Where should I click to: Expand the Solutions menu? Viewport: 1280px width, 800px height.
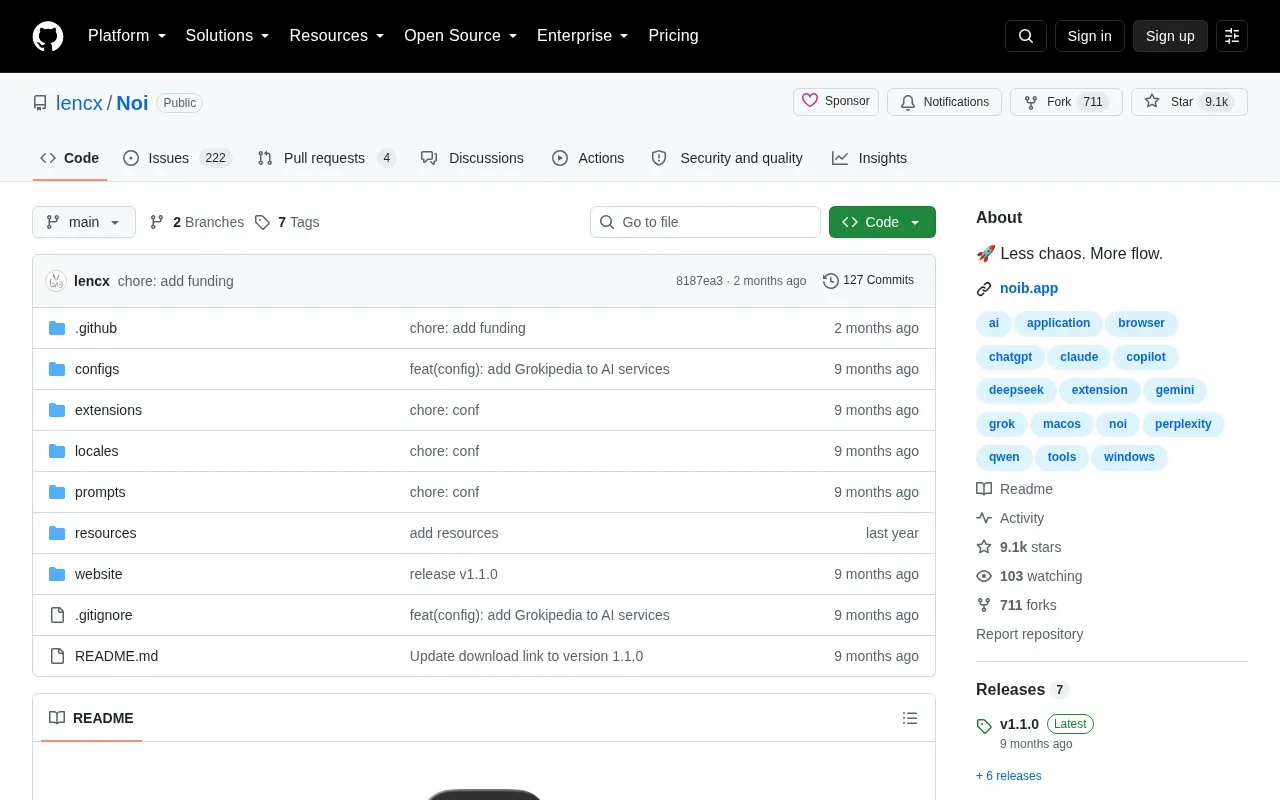tap(227, 36)
